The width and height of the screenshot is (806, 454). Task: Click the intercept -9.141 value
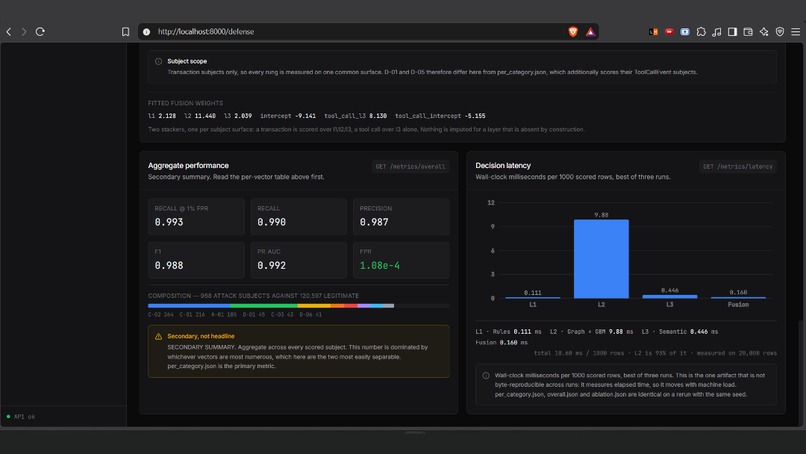pyautogui.click(x=288, y=116)
